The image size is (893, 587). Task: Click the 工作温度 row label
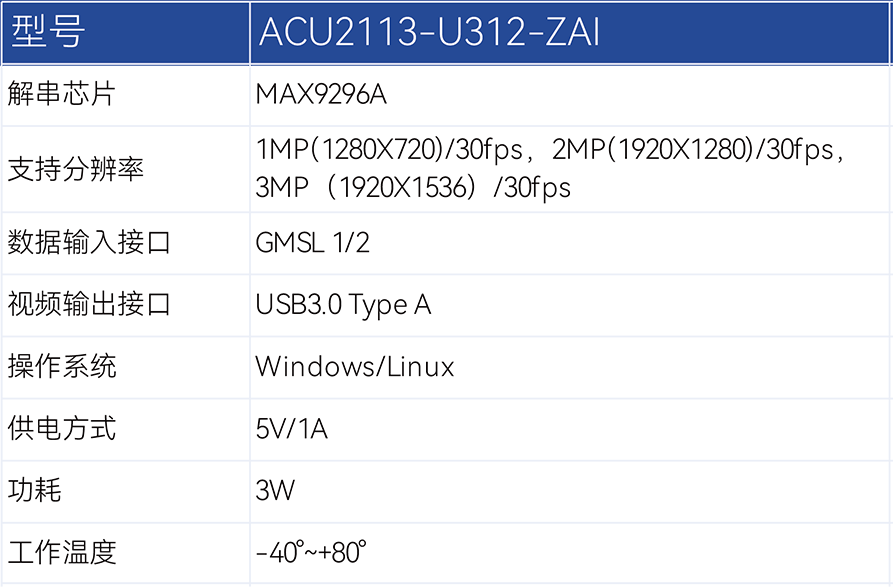click(62, 551)
